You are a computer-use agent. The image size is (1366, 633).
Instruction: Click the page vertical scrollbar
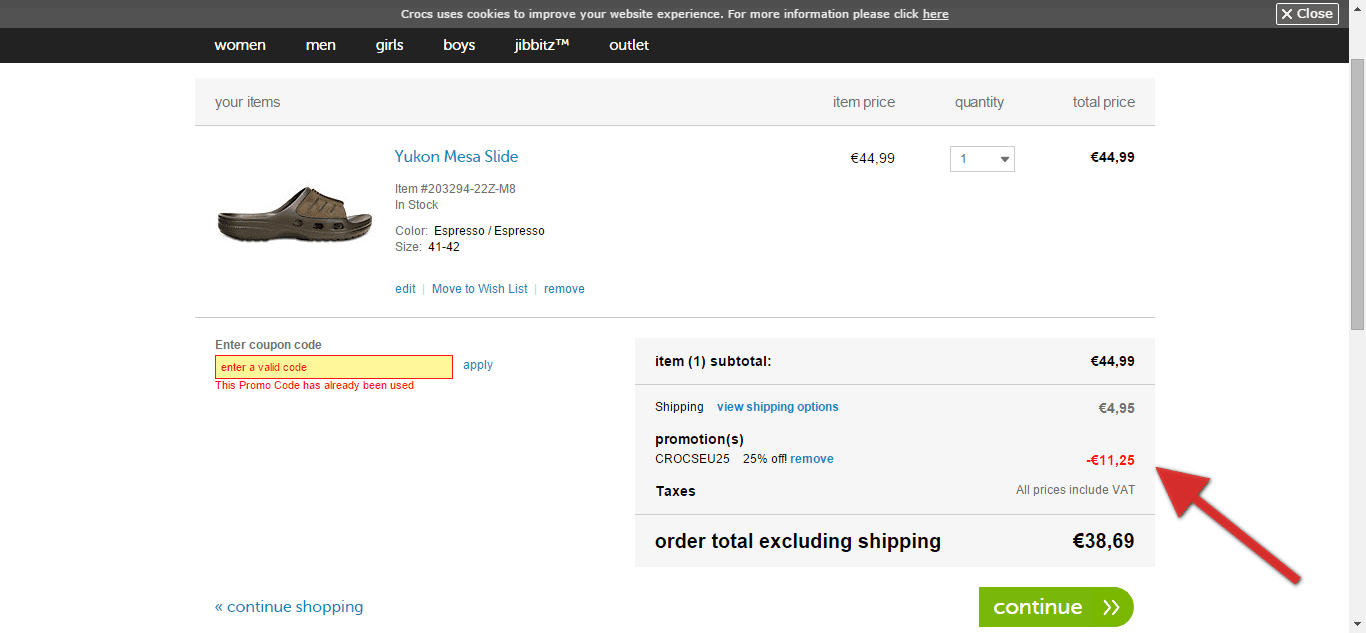(x=1357, y=195)
